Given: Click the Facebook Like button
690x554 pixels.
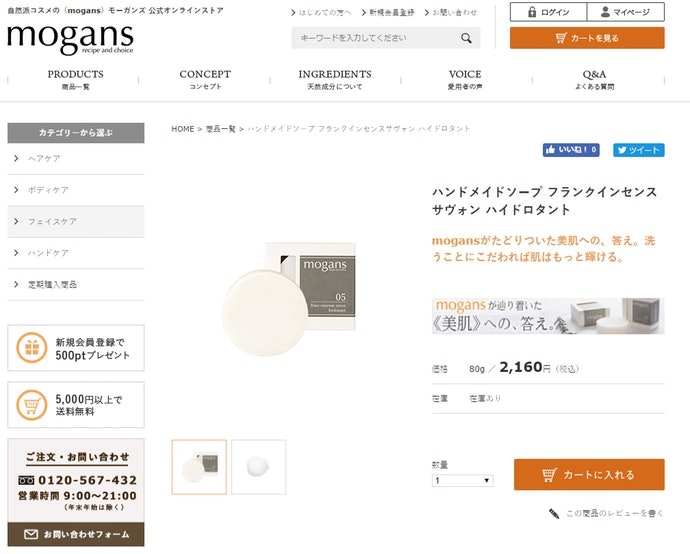Looking at the screenshot, I should pos(571,150).
